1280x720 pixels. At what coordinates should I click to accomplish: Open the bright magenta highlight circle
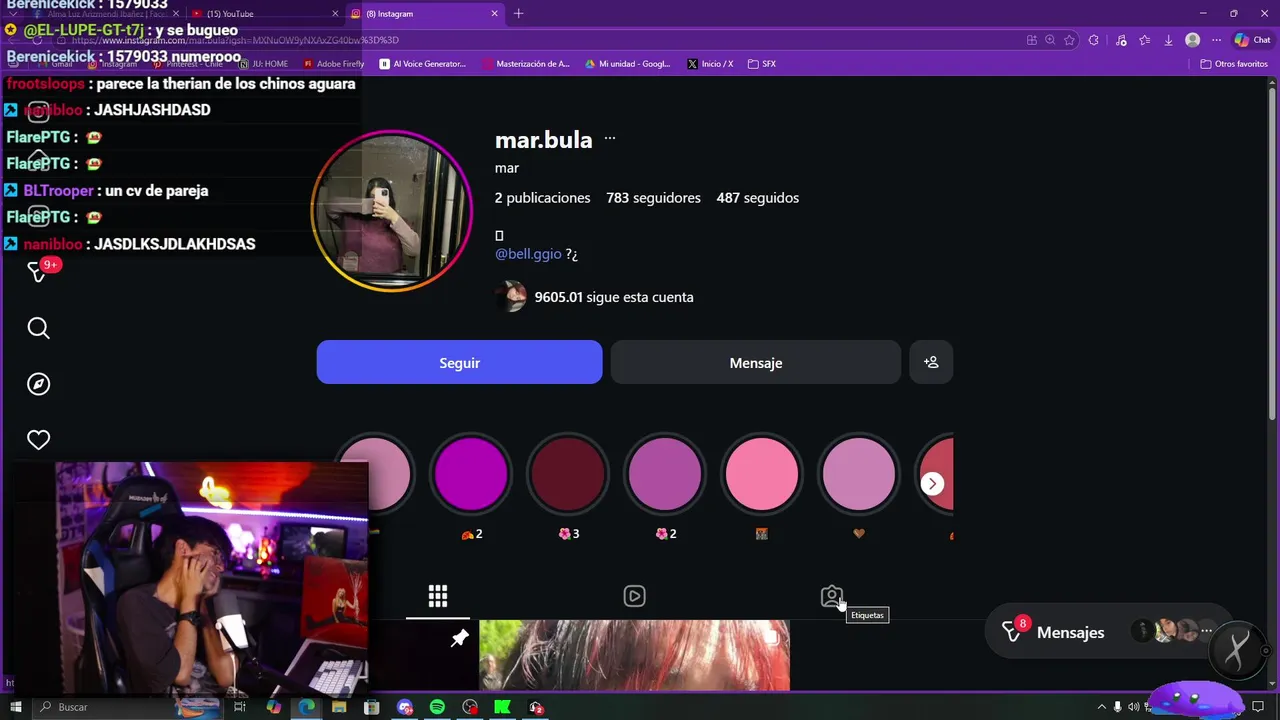pos(471,473)
